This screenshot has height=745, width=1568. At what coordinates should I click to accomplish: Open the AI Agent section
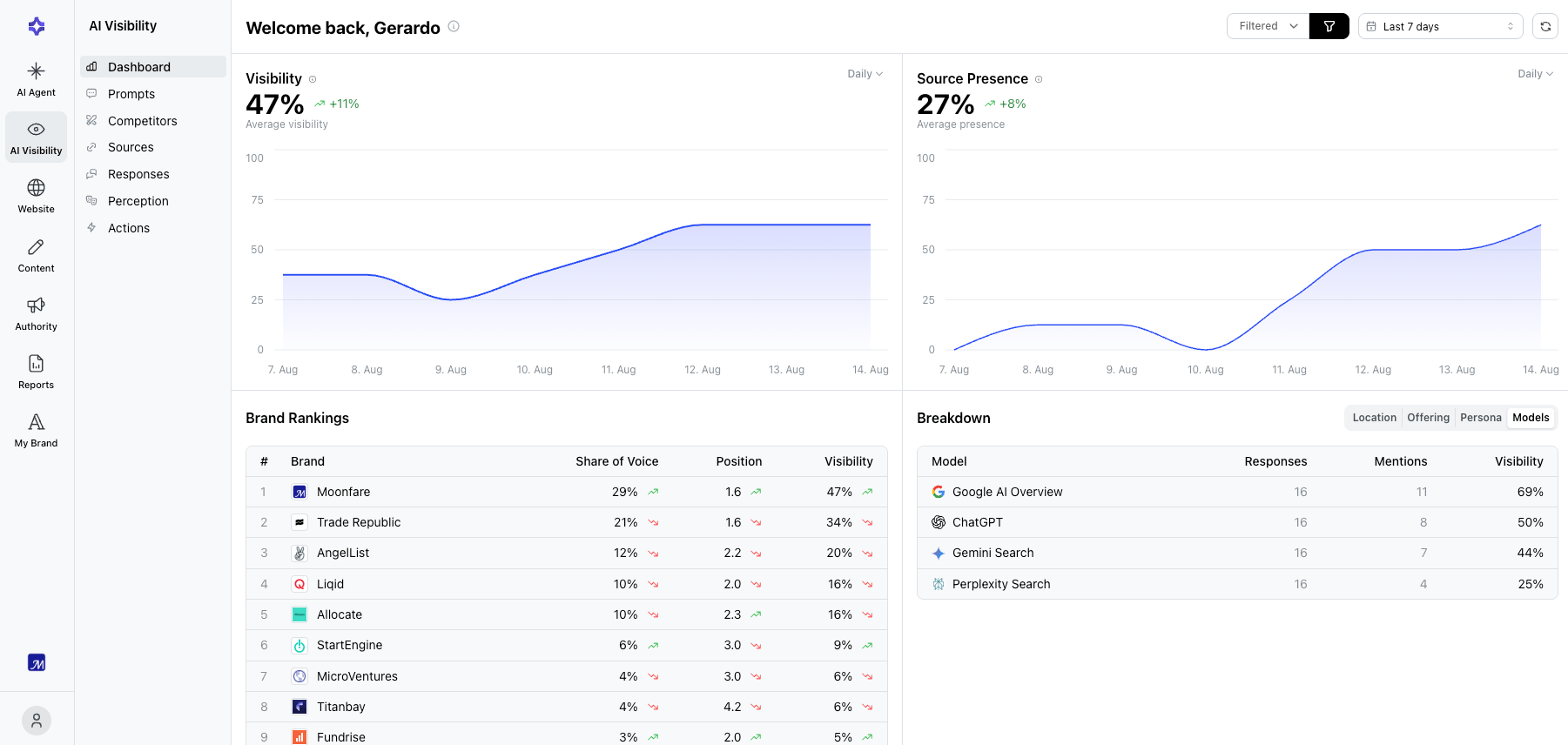pyautogui.click(x=36, y=79)
